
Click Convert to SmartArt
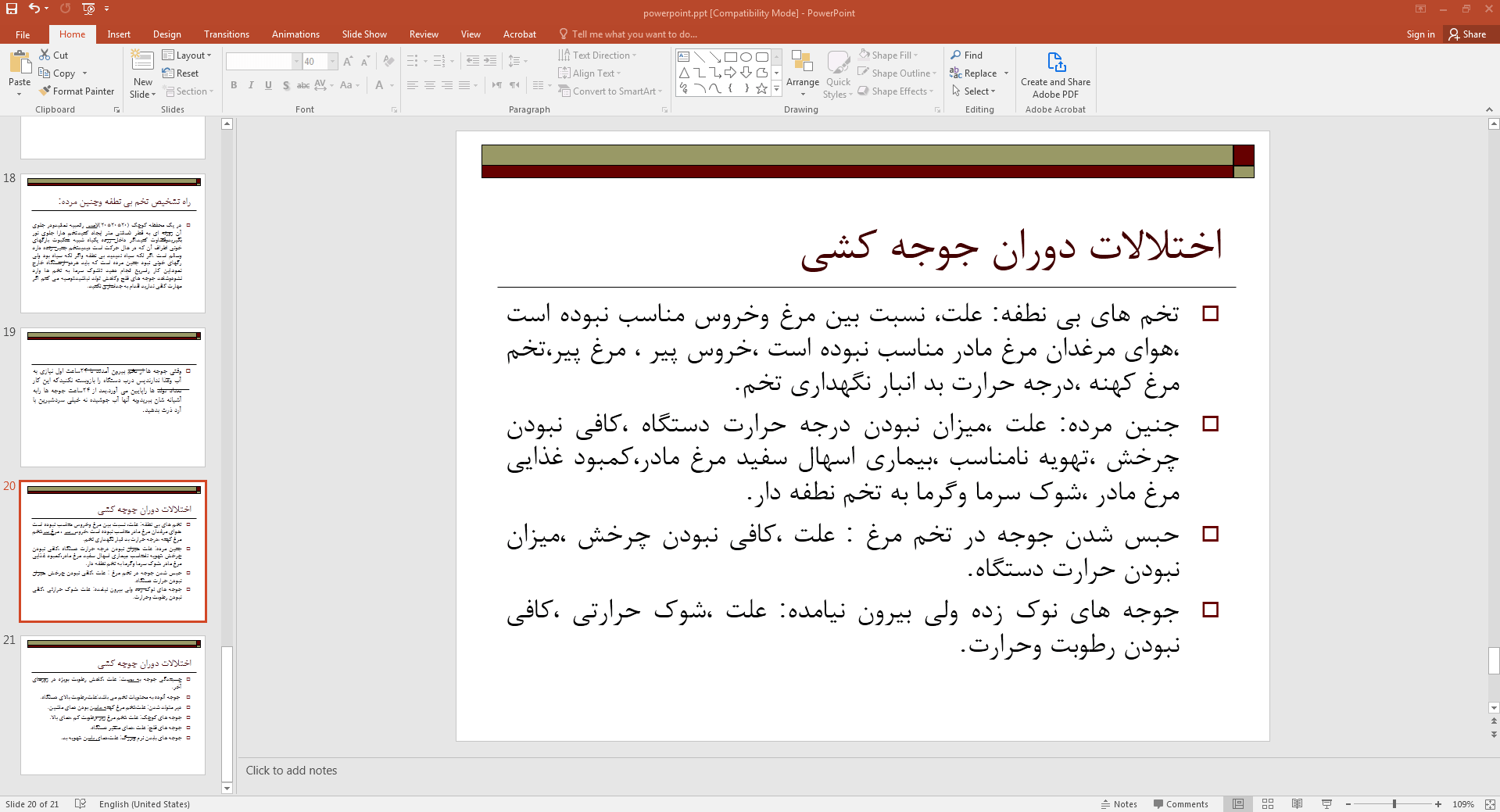[610, 91]
